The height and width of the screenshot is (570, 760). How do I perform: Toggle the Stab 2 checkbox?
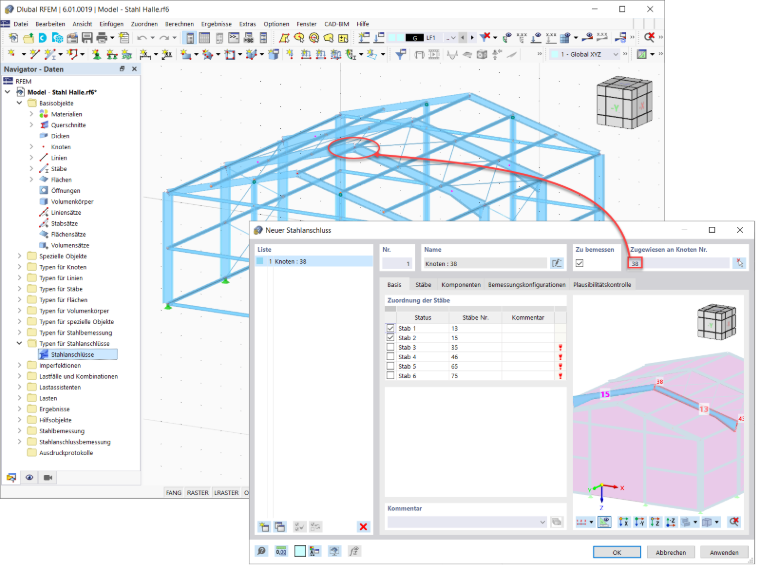point(390,337)
